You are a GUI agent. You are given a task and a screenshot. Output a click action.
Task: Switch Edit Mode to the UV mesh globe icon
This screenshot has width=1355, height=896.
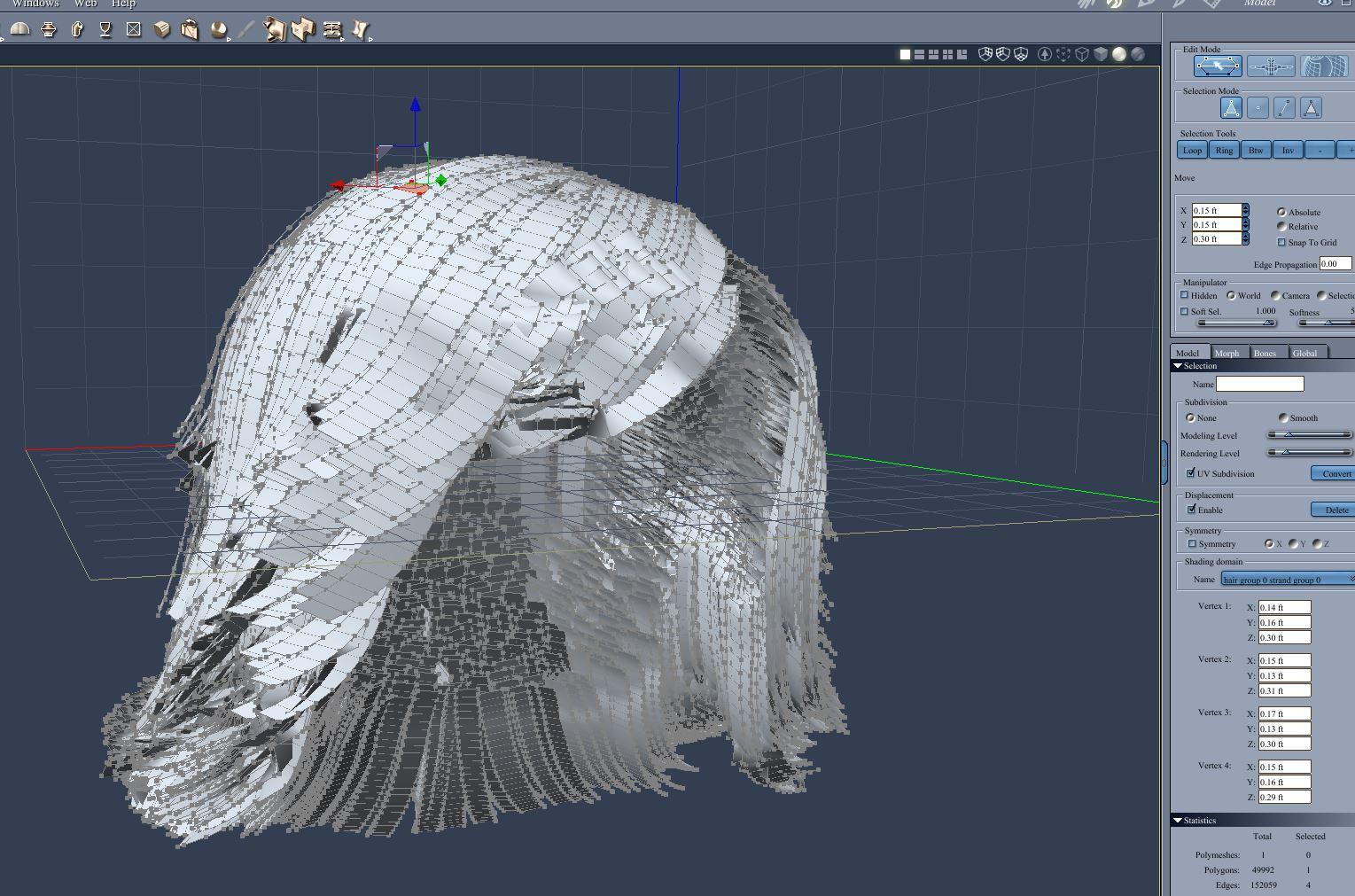(1323, 66)
